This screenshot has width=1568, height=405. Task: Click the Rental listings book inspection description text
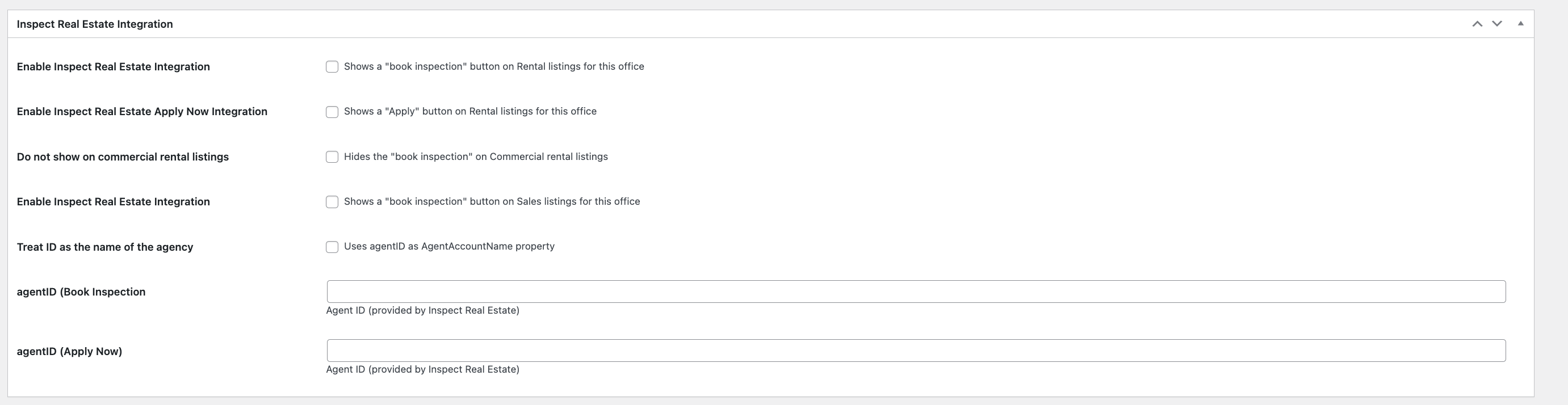[494, 66]
